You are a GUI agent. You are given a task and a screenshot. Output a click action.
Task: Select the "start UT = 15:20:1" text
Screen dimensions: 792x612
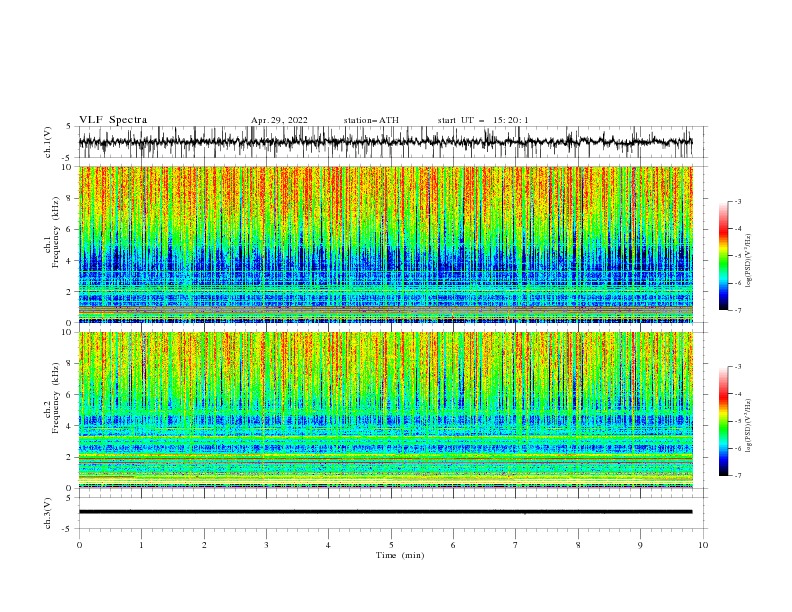483,120
